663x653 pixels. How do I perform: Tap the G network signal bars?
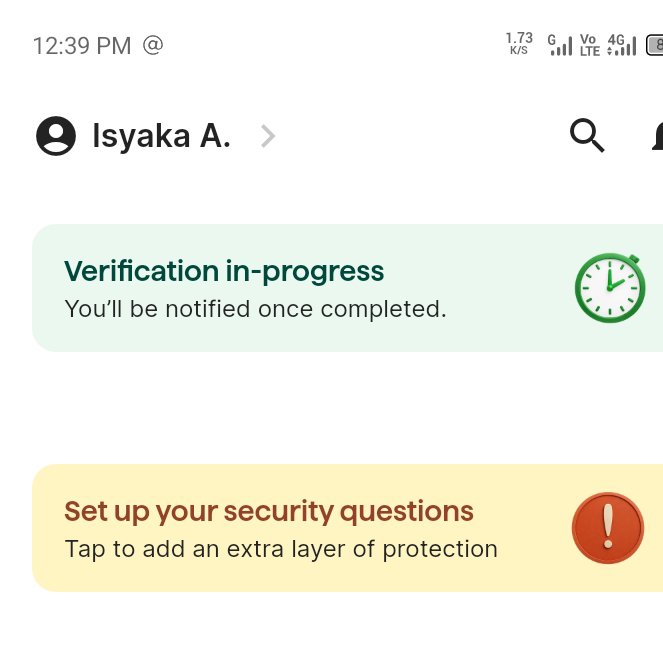[x=560, y=45]
